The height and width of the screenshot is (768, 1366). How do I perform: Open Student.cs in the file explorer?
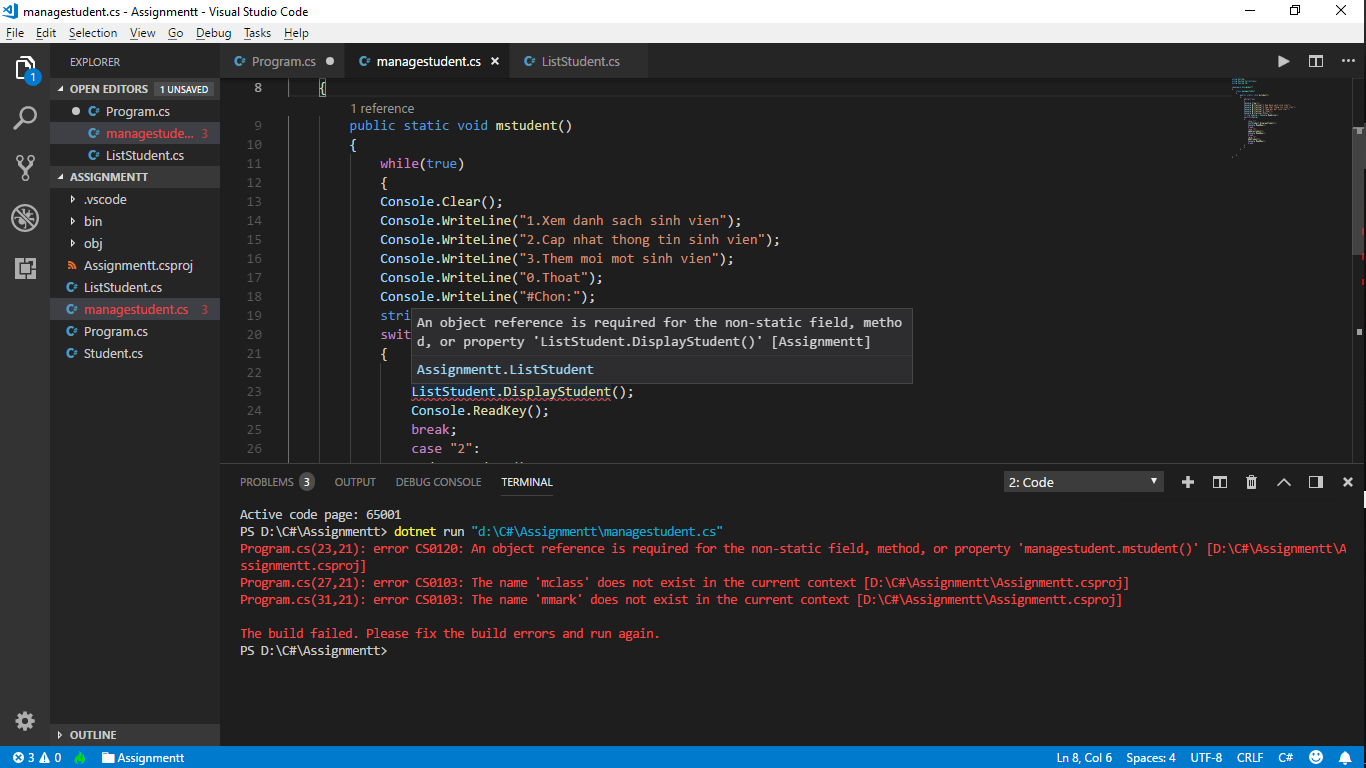113,353
